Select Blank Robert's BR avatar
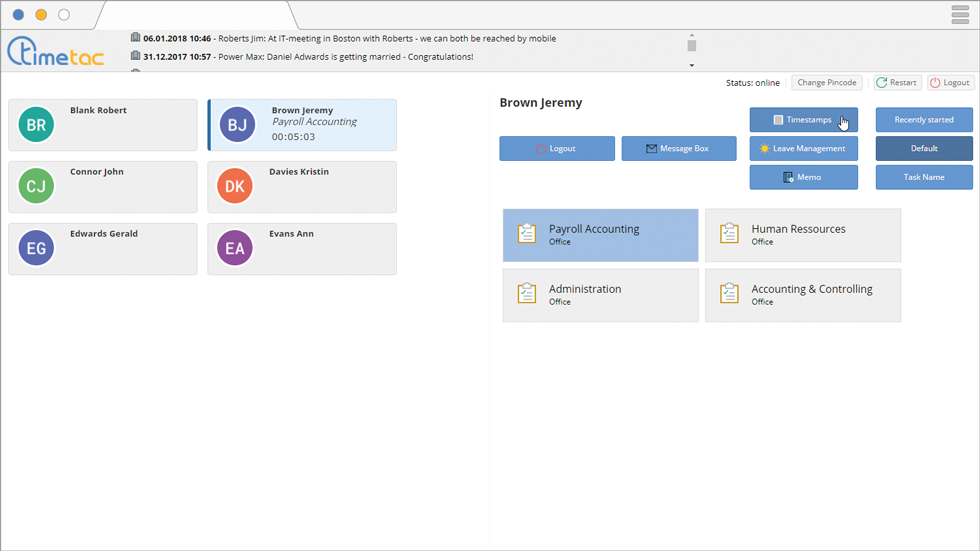This screenshot has height=551, width=980. tap(36, 125)
